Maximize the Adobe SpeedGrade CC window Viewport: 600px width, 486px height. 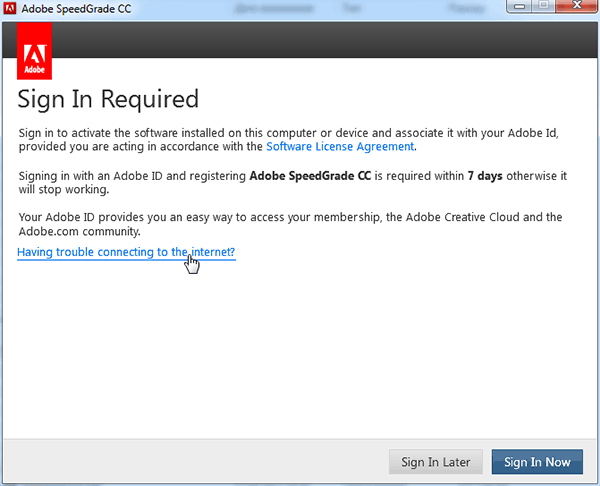(x=544, y=6)
